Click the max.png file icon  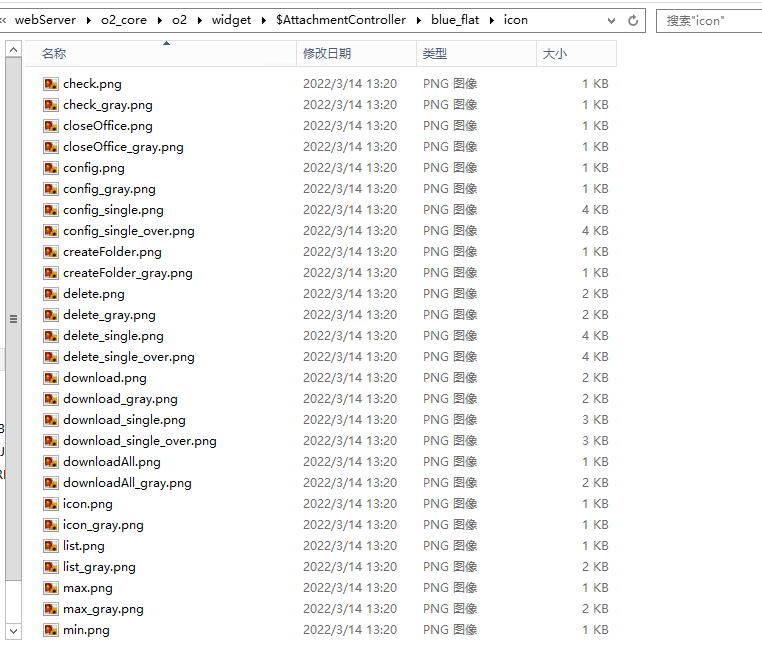(x=51, y=588)
